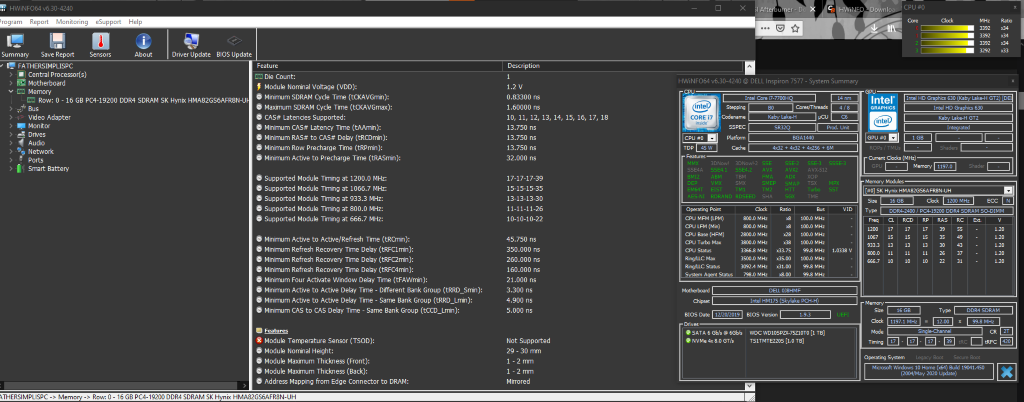Click the Single-Channel memory mode field
Image resolution: width=1024 pixels, height=402 pixels.
(x=936, y=332)
